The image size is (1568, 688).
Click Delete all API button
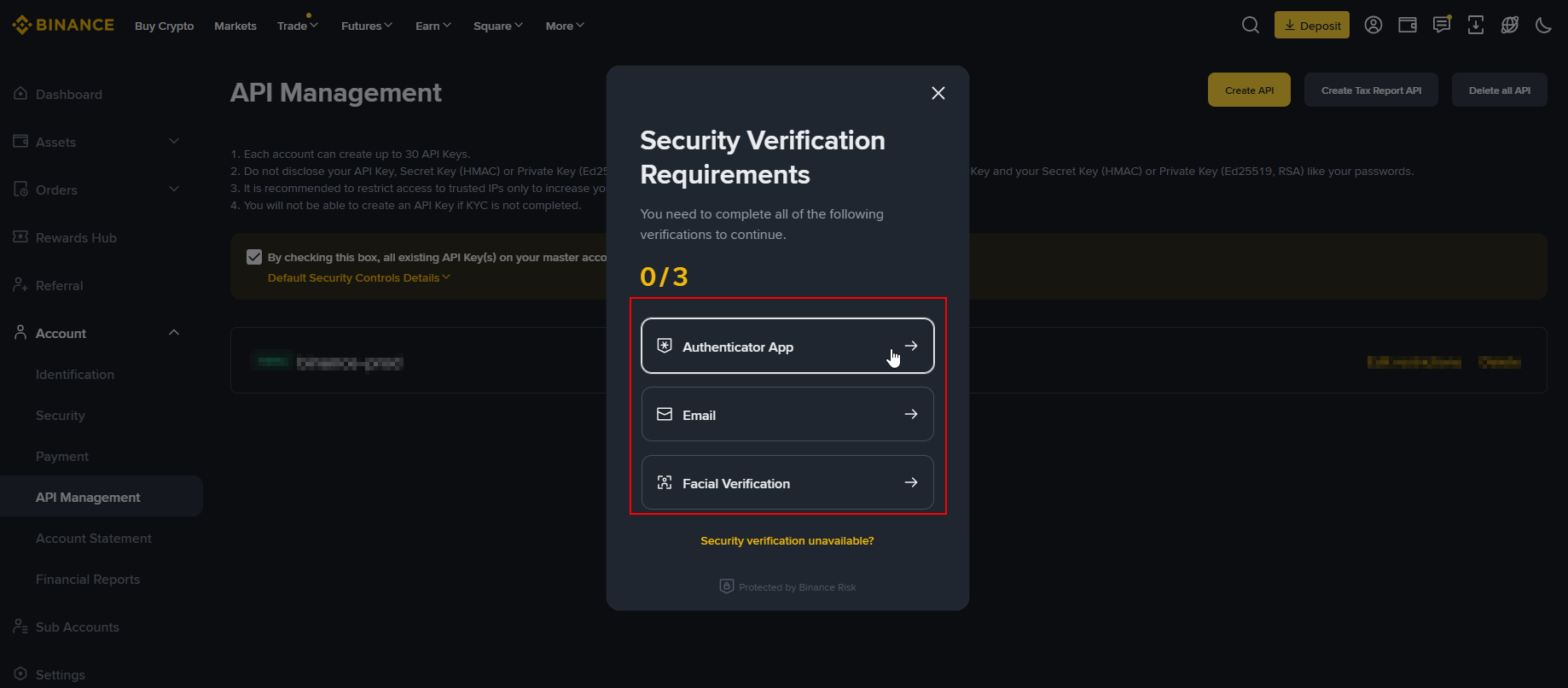(1500, 90)
